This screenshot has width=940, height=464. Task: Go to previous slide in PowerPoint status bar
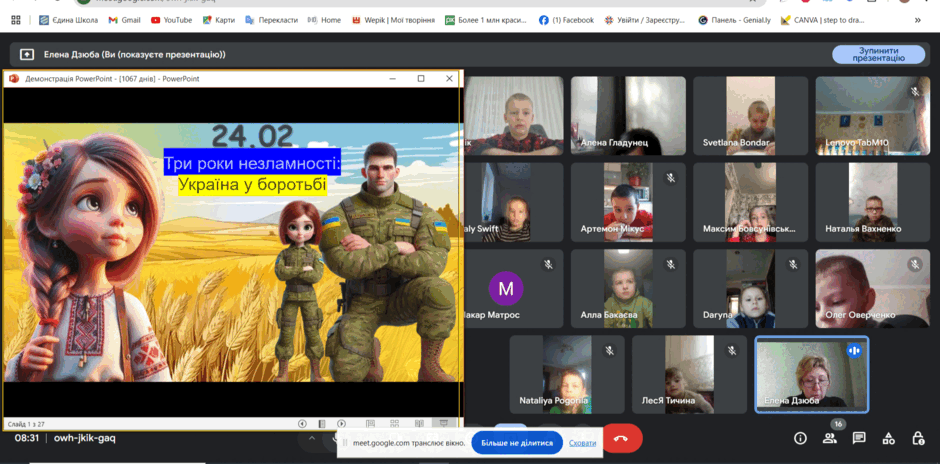pos(302,424)
